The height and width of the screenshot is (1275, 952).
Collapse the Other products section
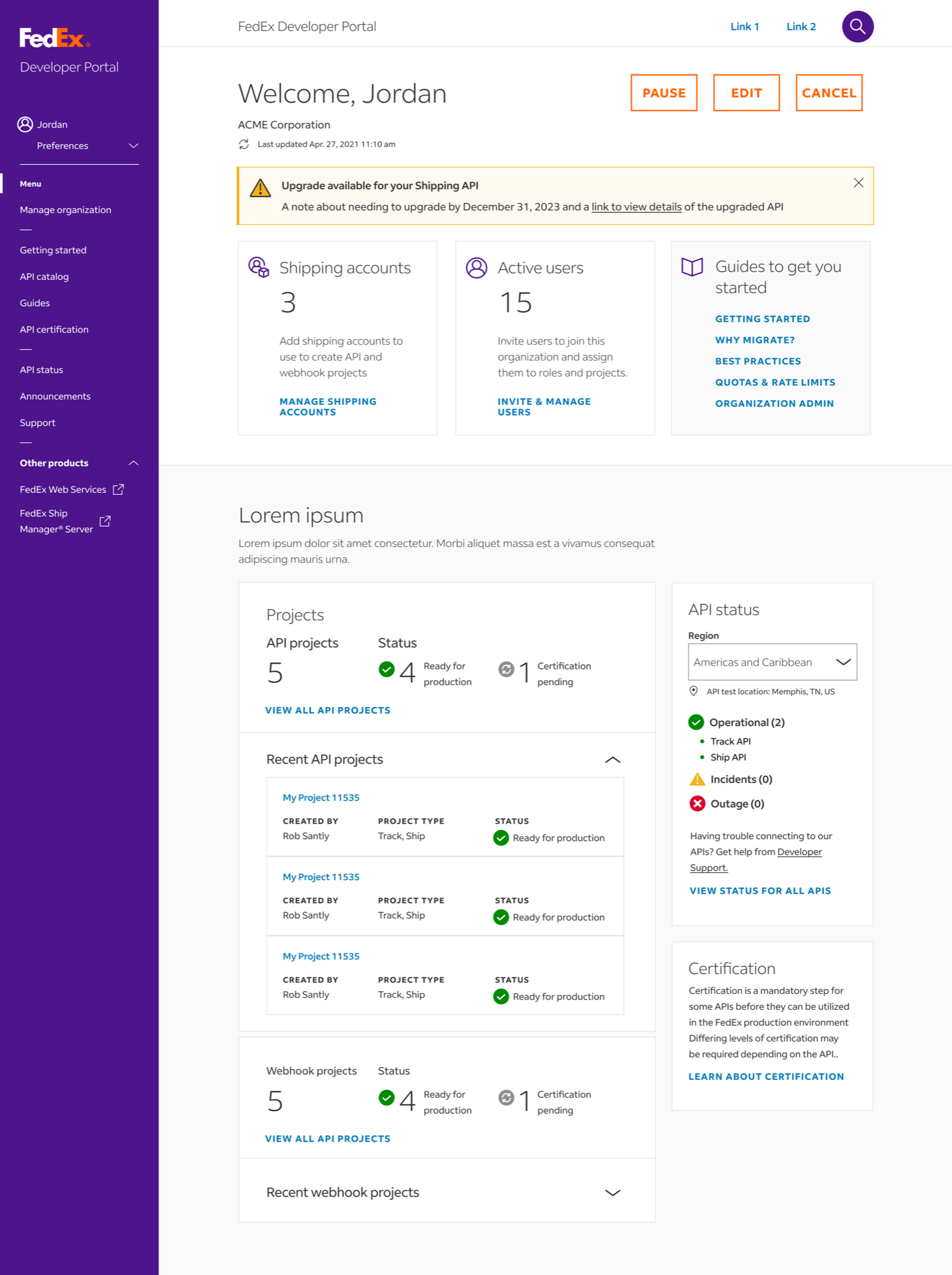click(x=133, y=463)
